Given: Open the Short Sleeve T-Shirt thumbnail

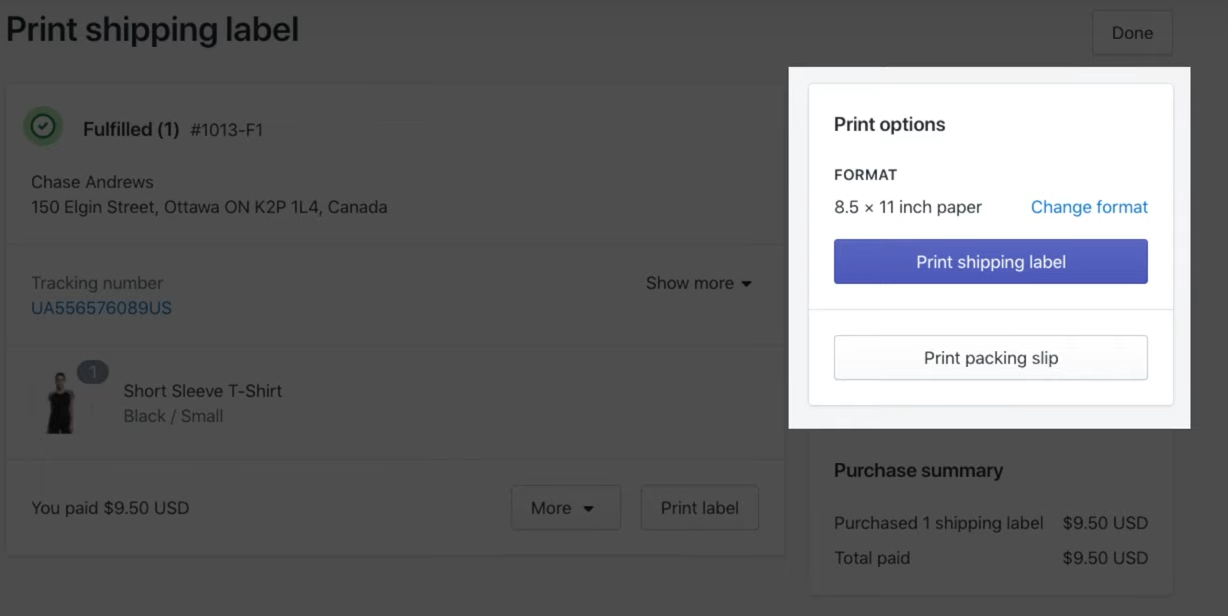Looking at the screenshot, I should click(x=60, y=402).
